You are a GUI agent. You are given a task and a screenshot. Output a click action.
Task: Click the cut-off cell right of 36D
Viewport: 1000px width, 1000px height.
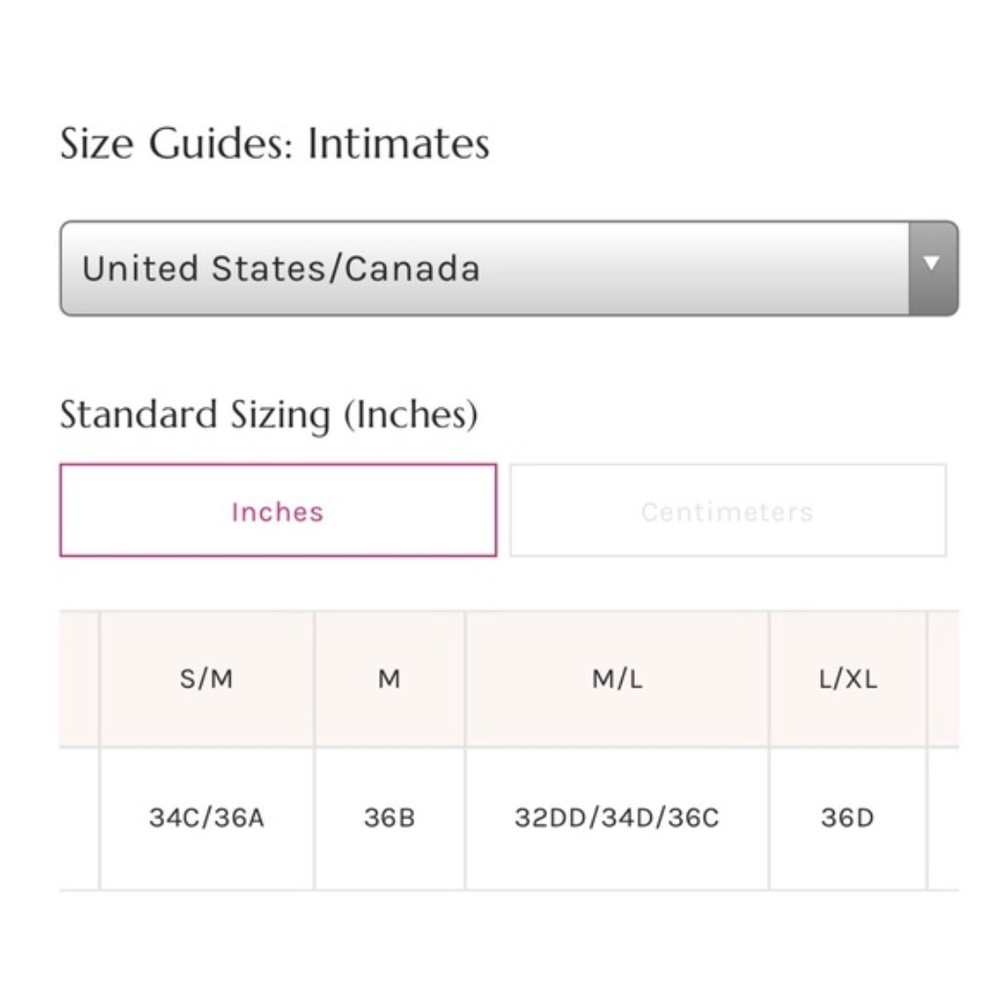(x=943, y=818)
